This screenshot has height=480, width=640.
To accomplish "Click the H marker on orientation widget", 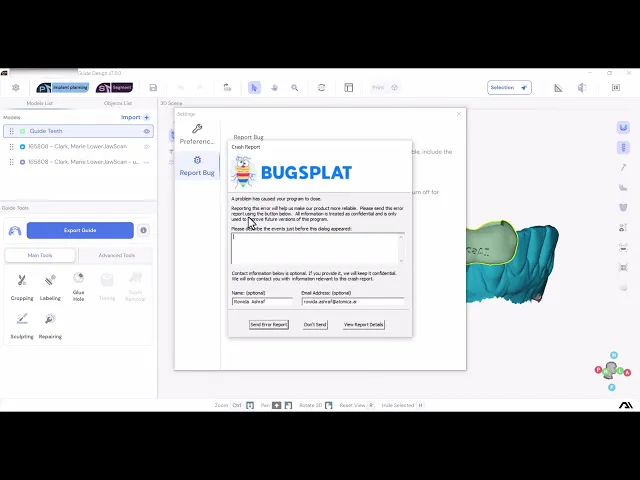I will (x=614, y=355).
